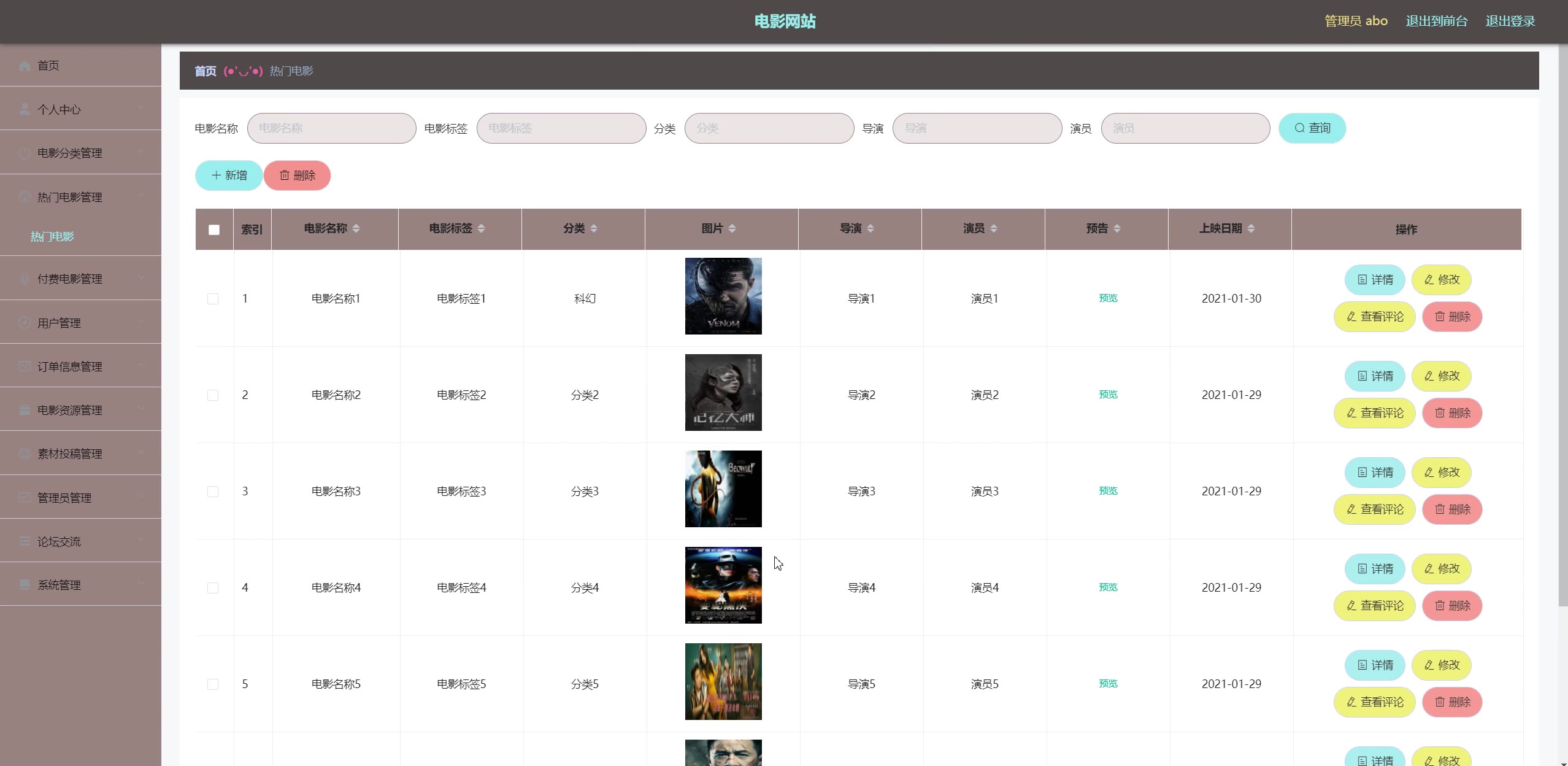Sort table by 分类 sort arrows

[594, 228]
